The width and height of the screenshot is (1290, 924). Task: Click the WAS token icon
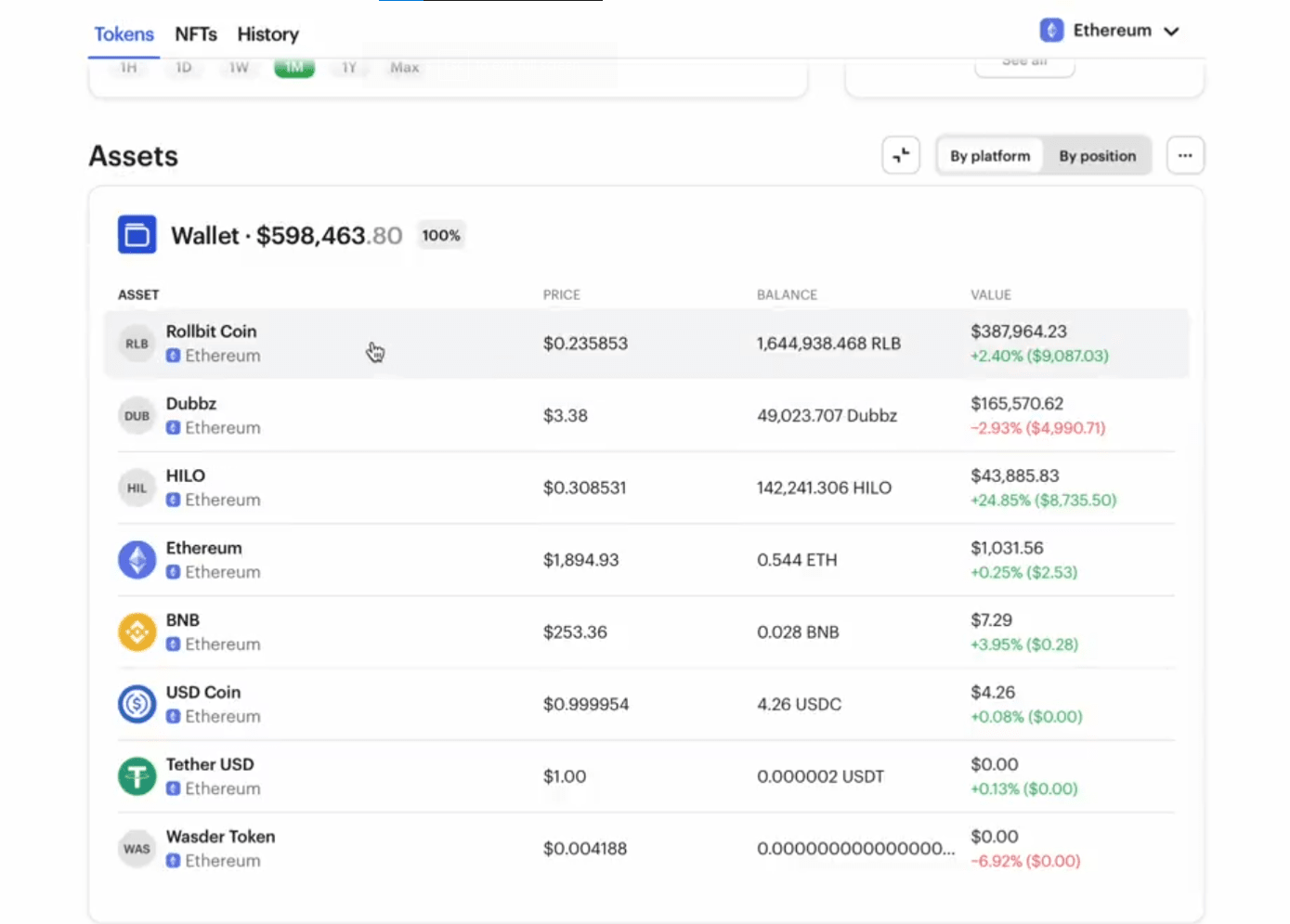click(x=137, y=849)
